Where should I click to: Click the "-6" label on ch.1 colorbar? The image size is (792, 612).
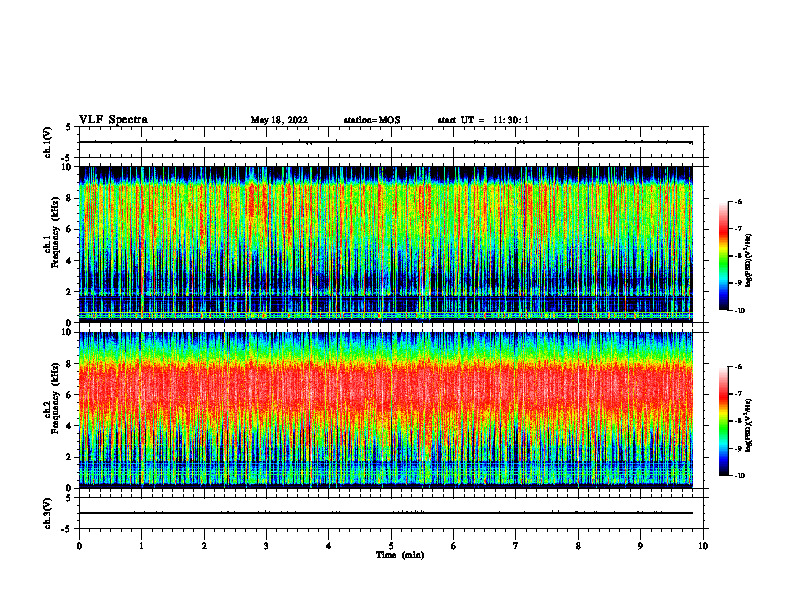pos(738,201)
